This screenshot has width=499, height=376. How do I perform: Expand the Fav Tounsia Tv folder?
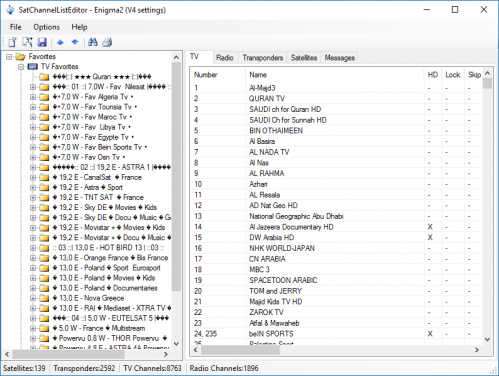pyautogui.click(x=33, y=107)
